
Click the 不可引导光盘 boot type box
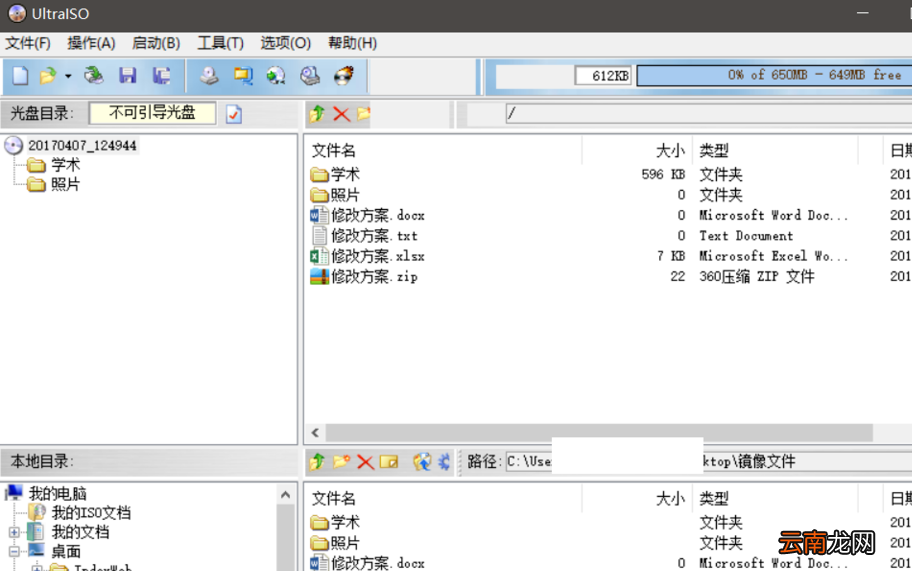(x=152, y=113)
